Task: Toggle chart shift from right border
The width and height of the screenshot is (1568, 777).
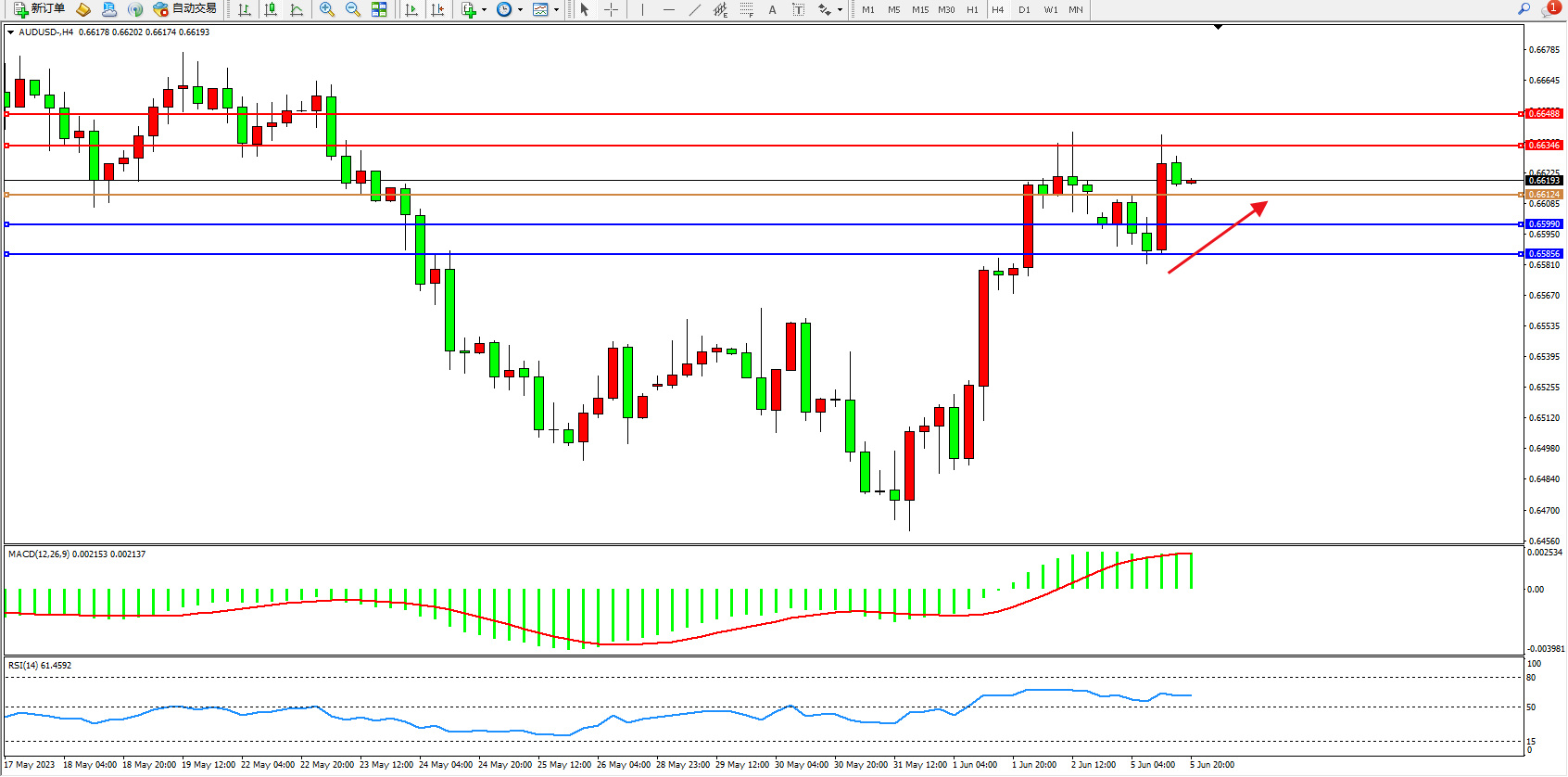Action: click(x=437, y=9)
